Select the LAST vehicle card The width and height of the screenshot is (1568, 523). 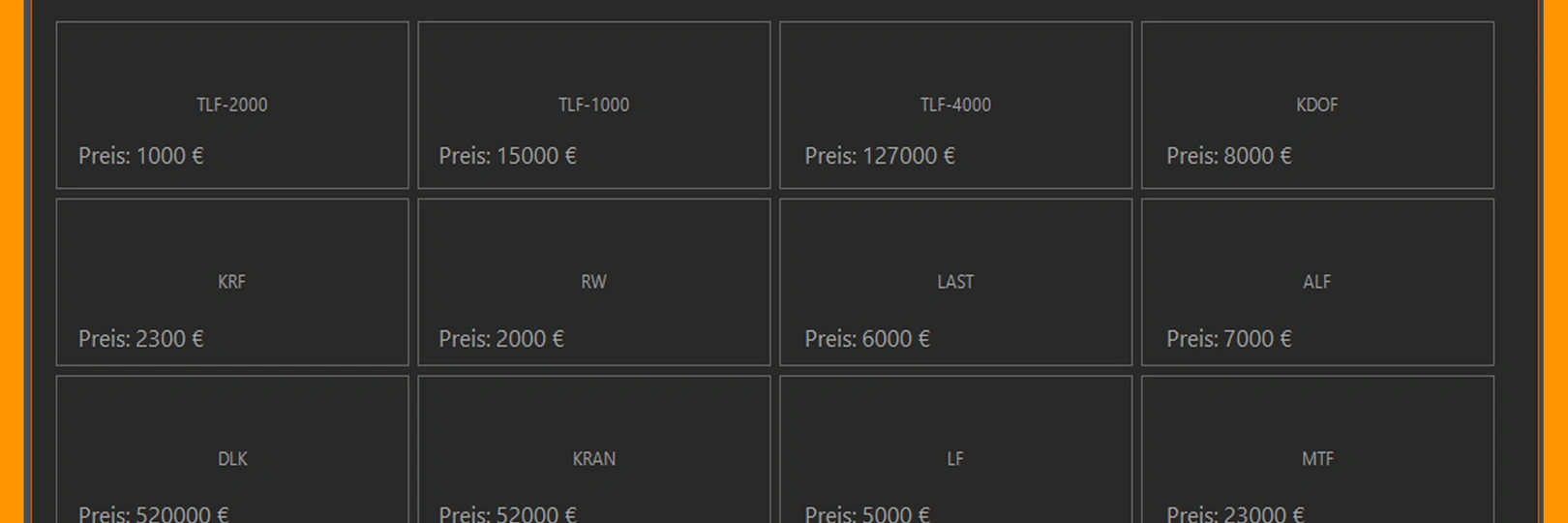(955, 282)
